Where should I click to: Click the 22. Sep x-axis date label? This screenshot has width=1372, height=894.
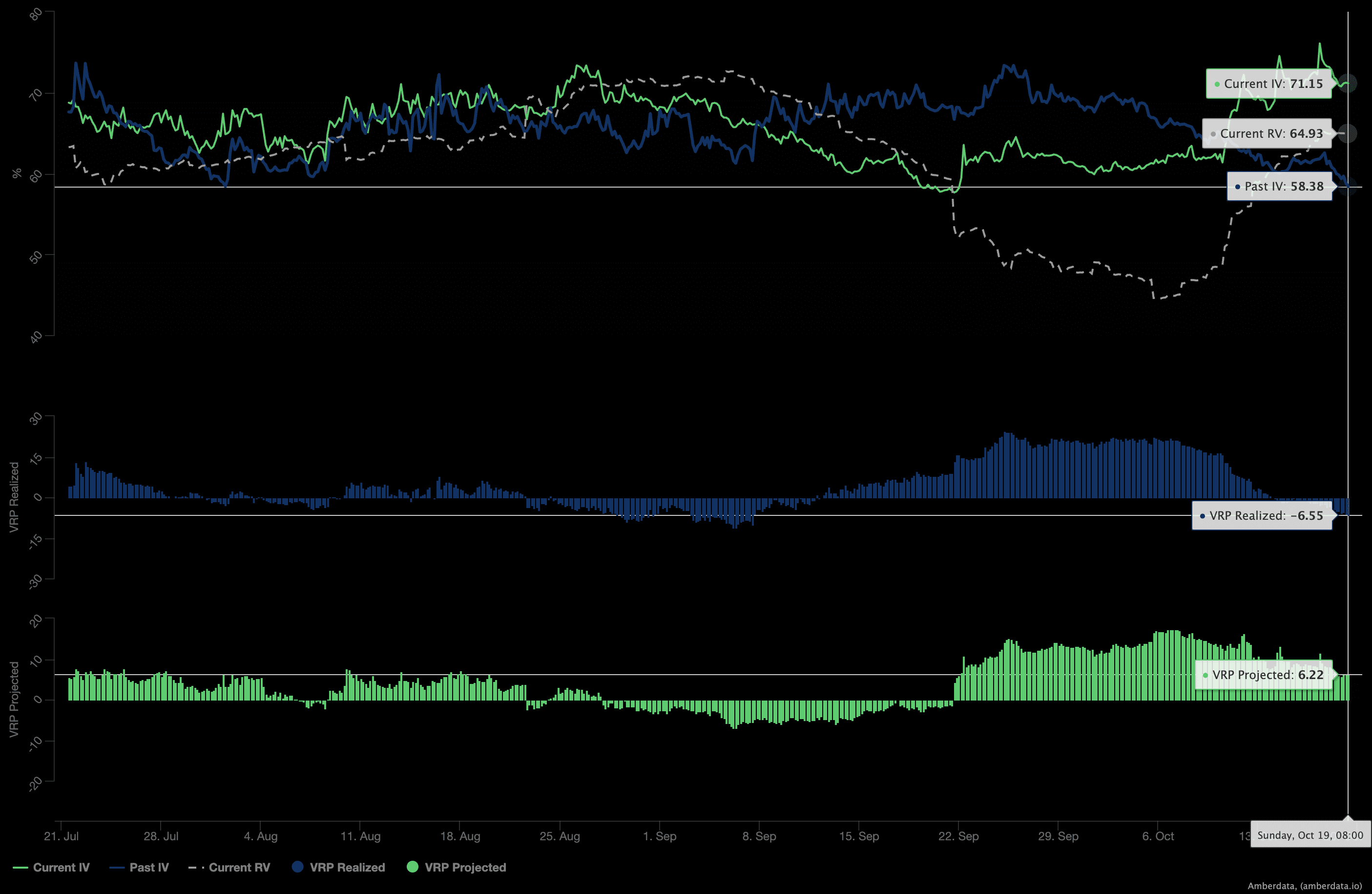(958, 836)
